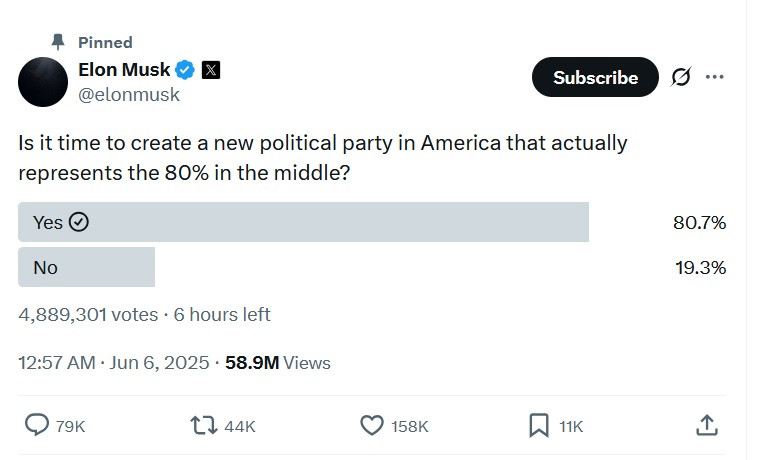Image resolution: width=765 pixels, height=460 pixels.
Task: Click the pinned pushpin icon
Action: click(x=59, y=42)
